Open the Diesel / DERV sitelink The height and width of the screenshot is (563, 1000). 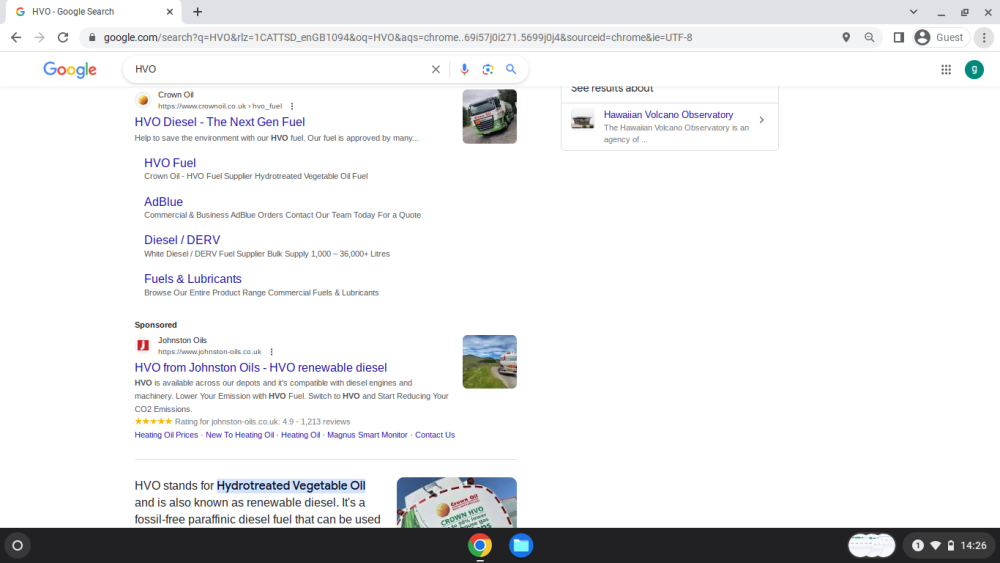click(182, 240)
